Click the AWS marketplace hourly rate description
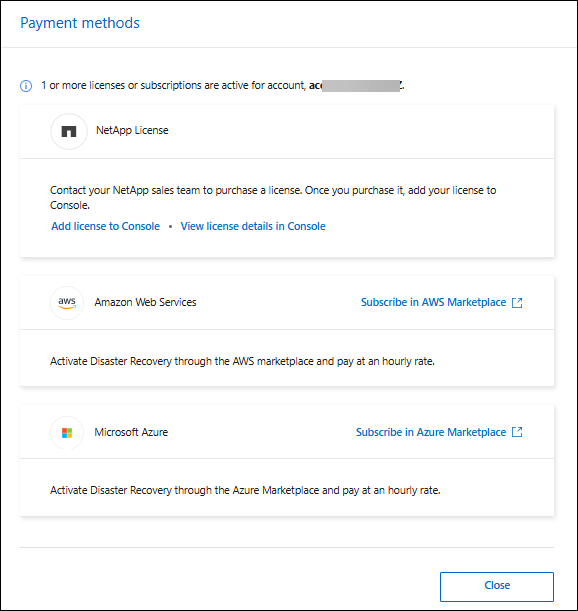This screenshot has width=578, height=611. click(242, 361)
